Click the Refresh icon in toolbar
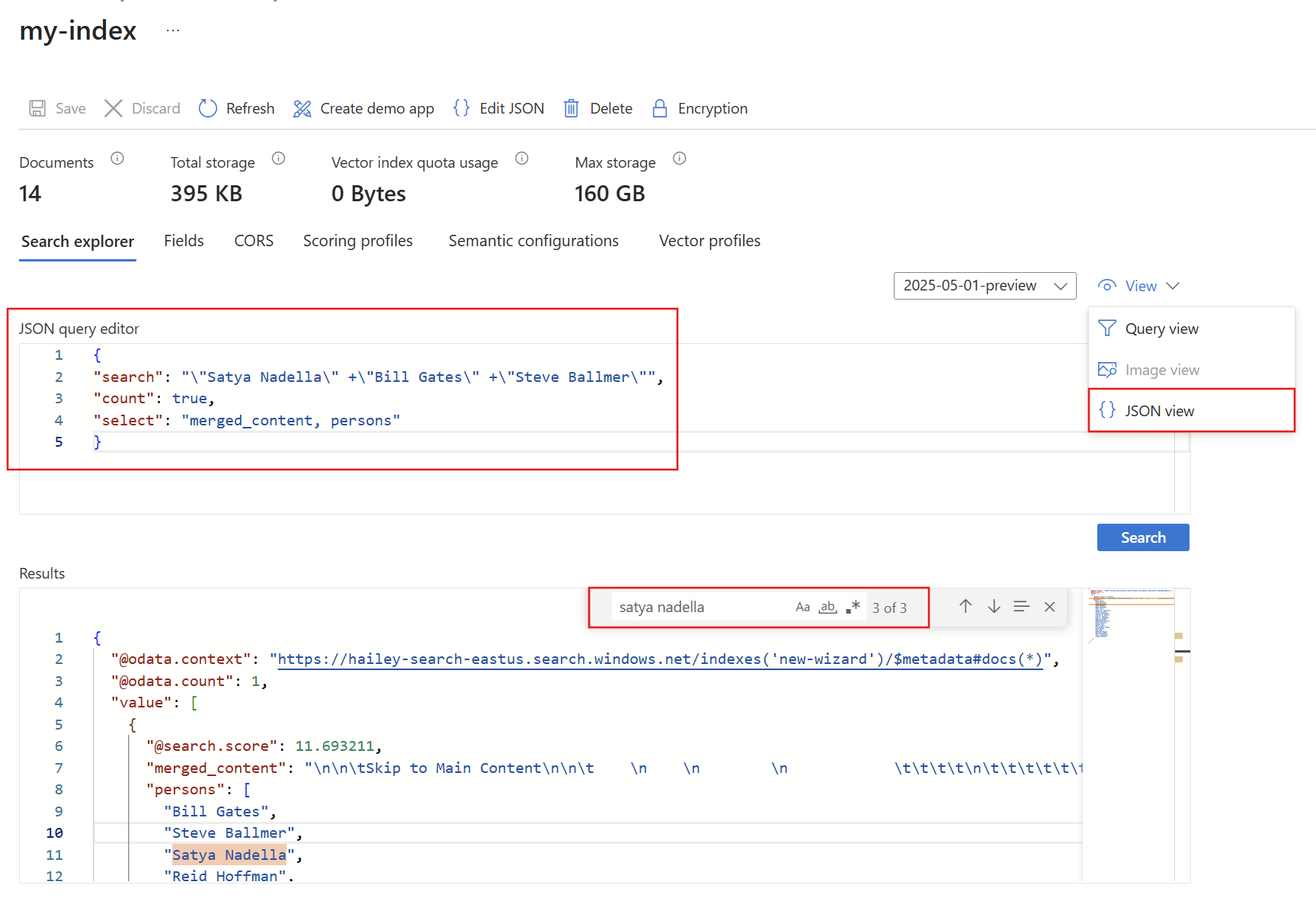This screenshot has height=898, width=1316. (x=208, y=108)
